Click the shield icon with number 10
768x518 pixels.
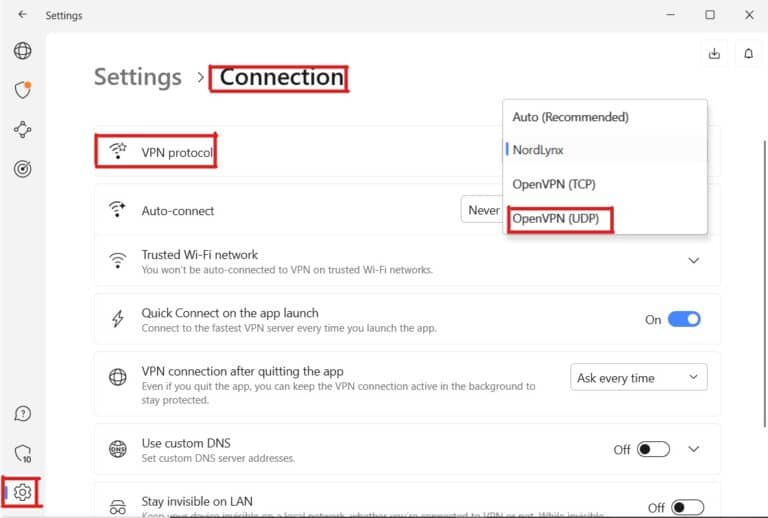point(22,453)
